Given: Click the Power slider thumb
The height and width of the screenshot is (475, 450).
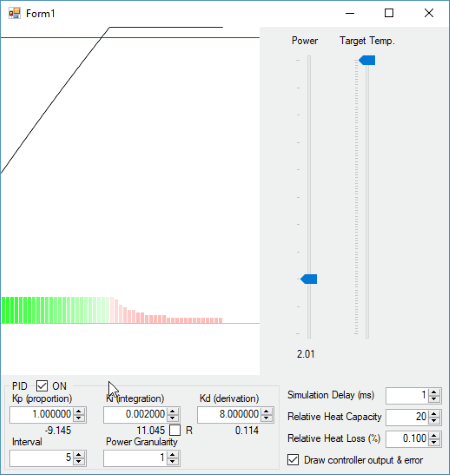Looking at the screenshot, I should coord(309,279).
